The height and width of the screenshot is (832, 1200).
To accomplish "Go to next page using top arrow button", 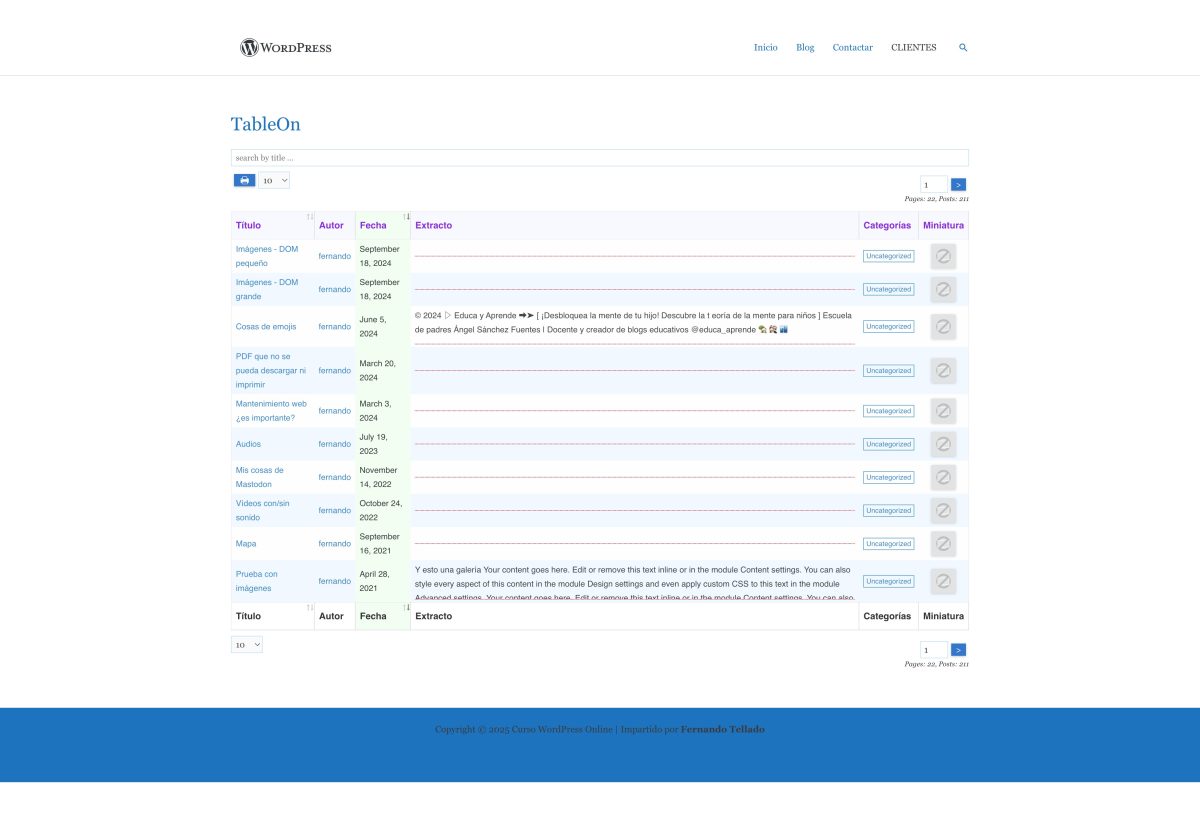I will coord(958,185).
